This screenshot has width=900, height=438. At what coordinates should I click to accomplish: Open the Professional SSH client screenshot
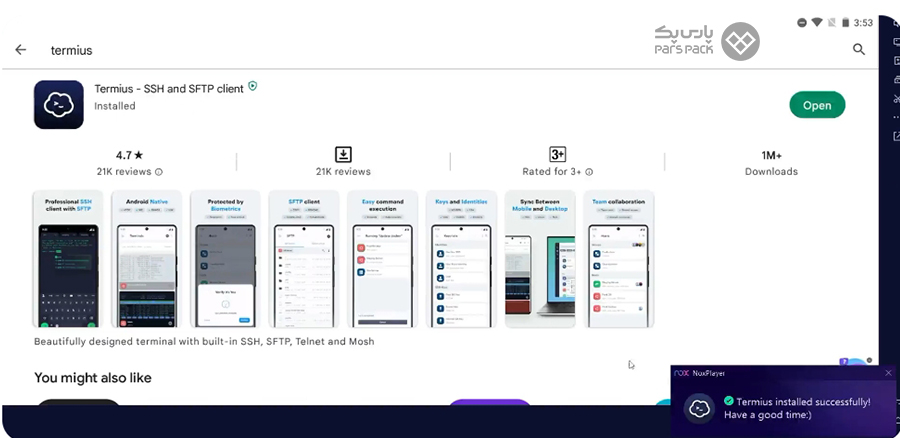click(x=68, y=259)
